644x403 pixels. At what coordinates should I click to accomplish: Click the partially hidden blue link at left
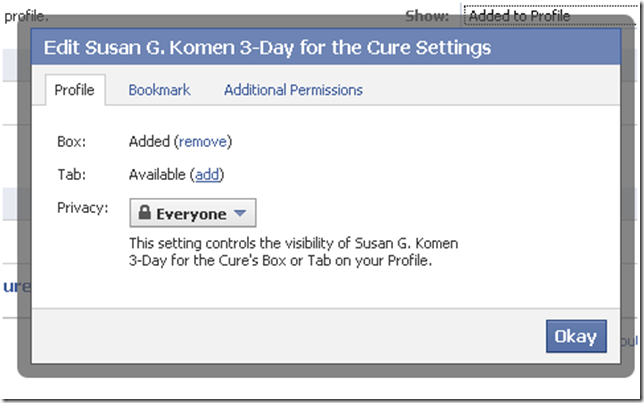[10, 286]
